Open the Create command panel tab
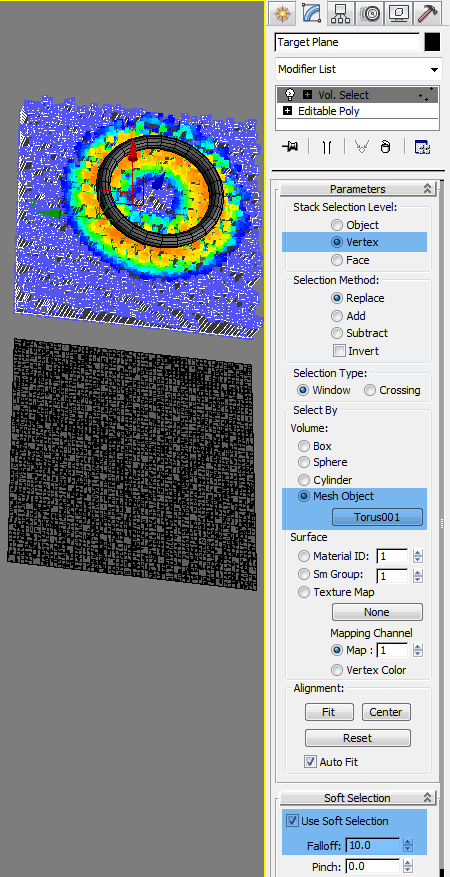Screen dimensions: 450x877 click(282, 12)
